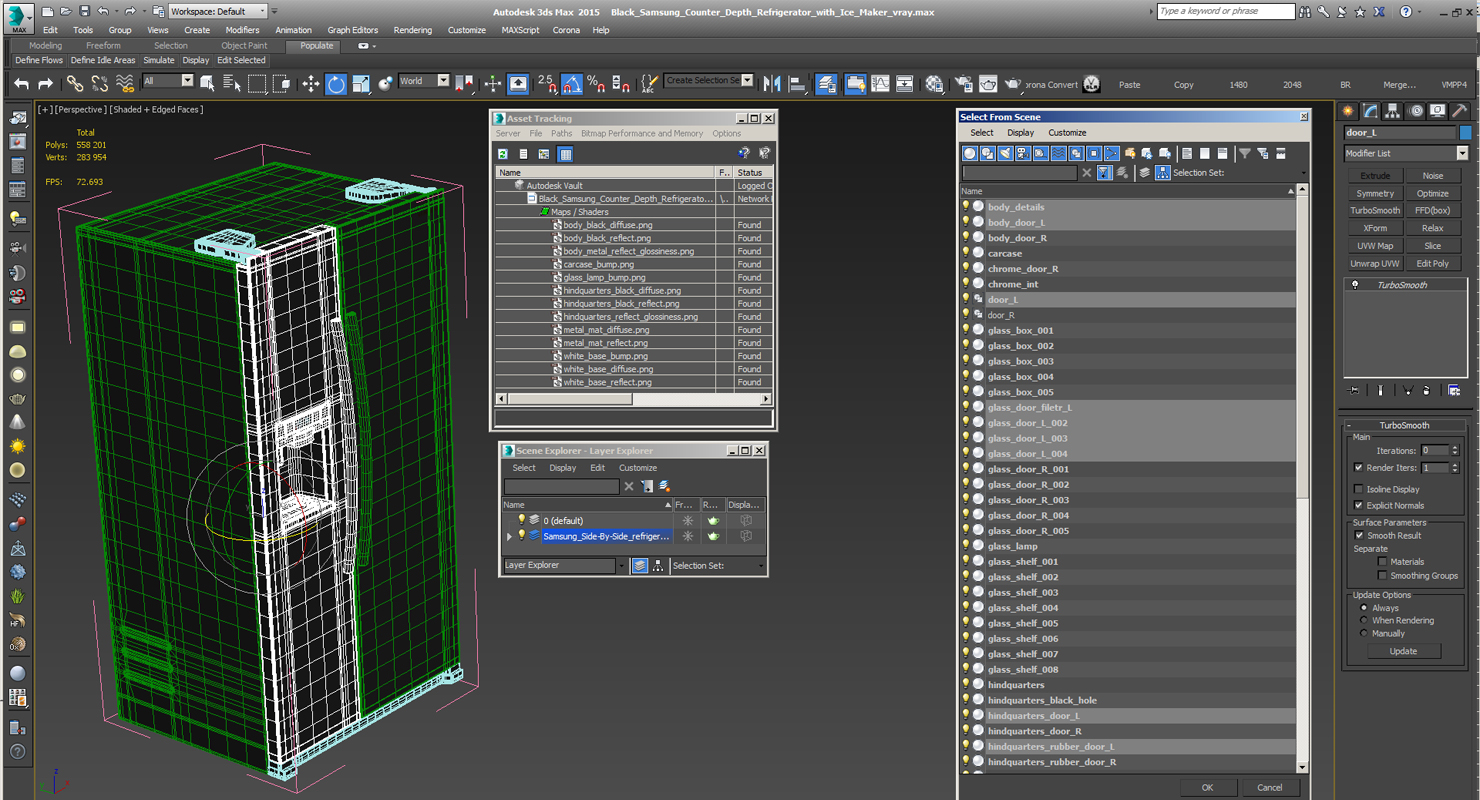This screenshot has width=1480, height=800.
Task: Click the door_L object color swatch
Action: point(1466,132)
